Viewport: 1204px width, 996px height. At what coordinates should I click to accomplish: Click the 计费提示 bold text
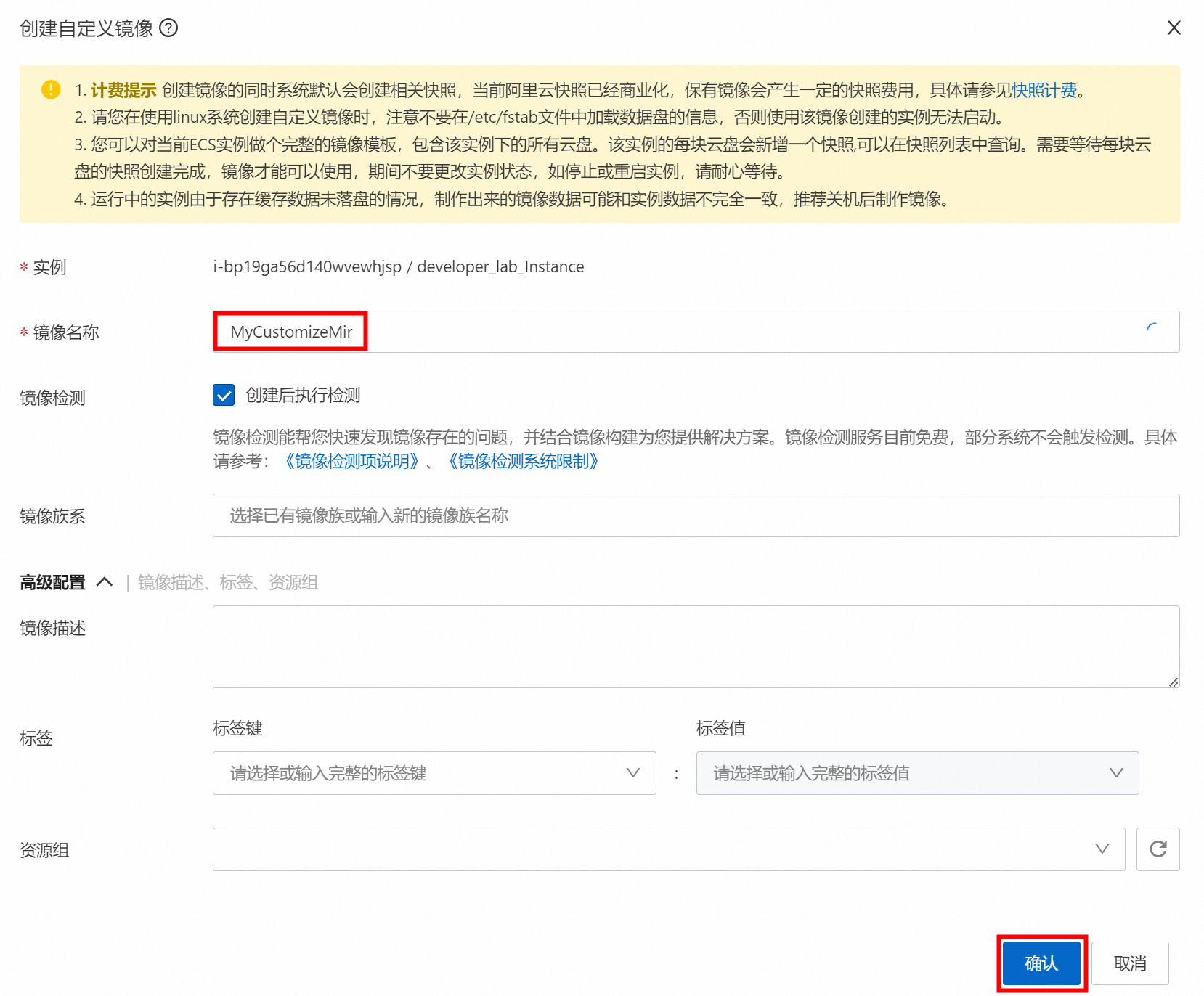click(123, 90)
